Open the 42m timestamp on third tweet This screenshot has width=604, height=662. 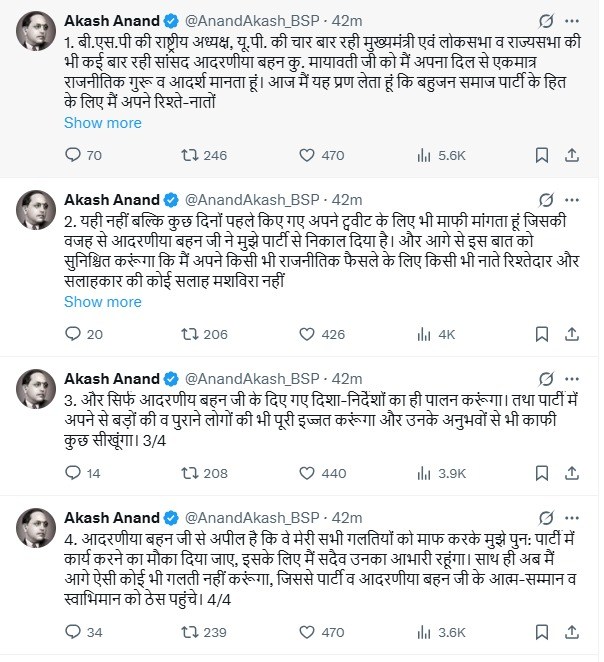coord(347,379)
